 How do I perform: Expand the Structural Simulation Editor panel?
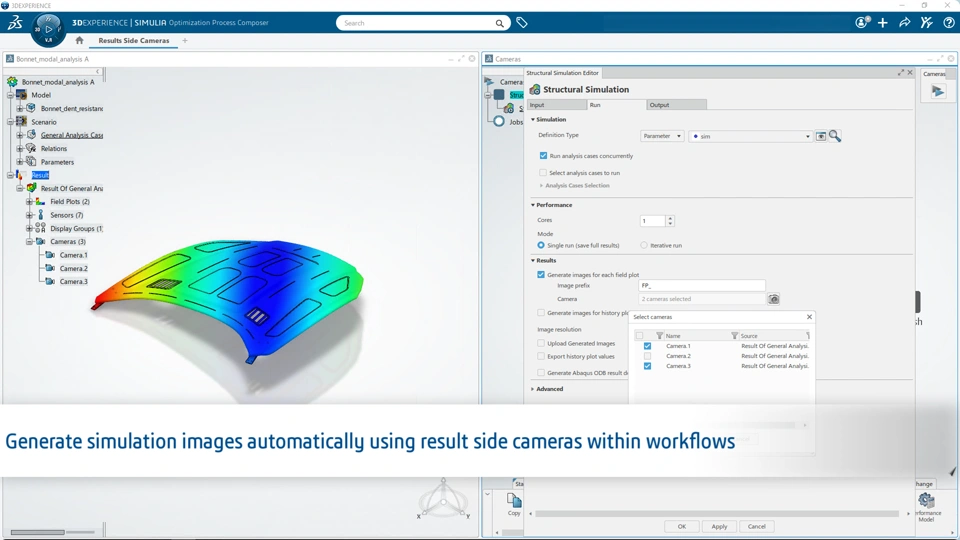tap(901, 73)
